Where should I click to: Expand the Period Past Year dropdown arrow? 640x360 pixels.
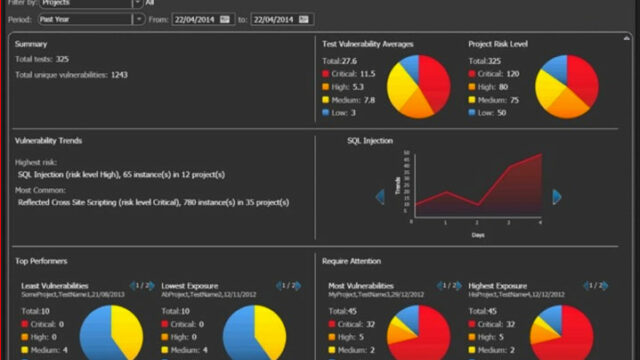139,19
